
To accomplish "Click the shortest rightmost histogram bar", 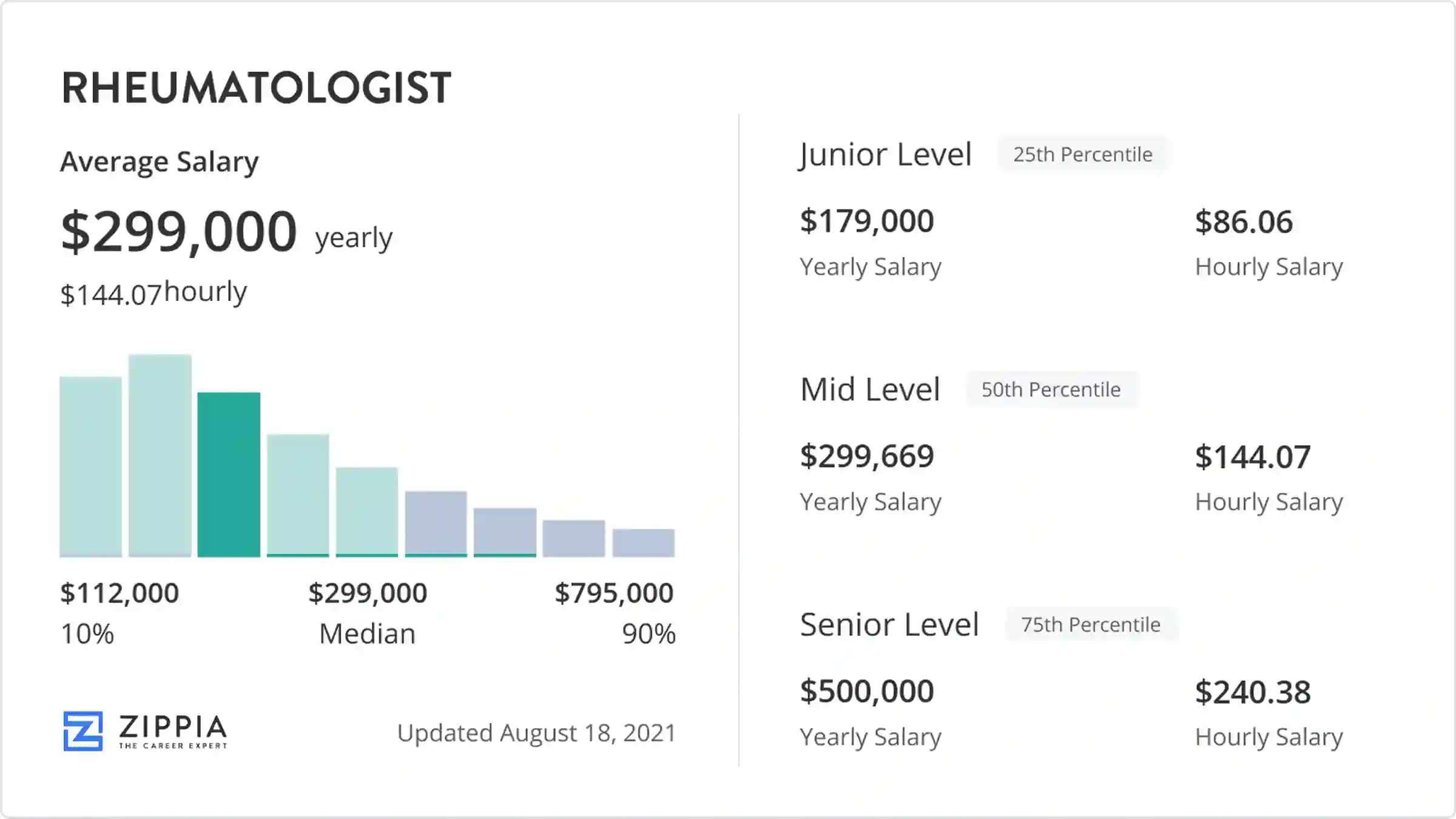I will [643, 542].
